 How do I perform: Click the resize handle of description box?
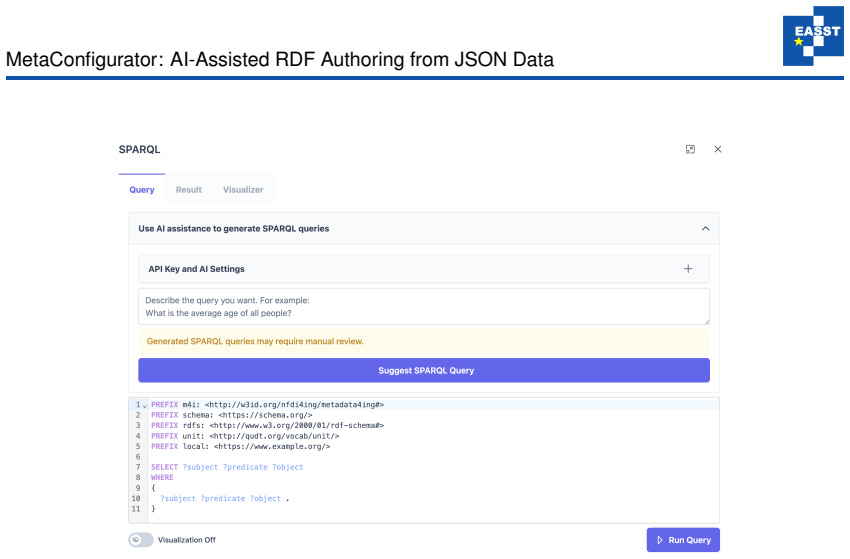coord(706,322)
